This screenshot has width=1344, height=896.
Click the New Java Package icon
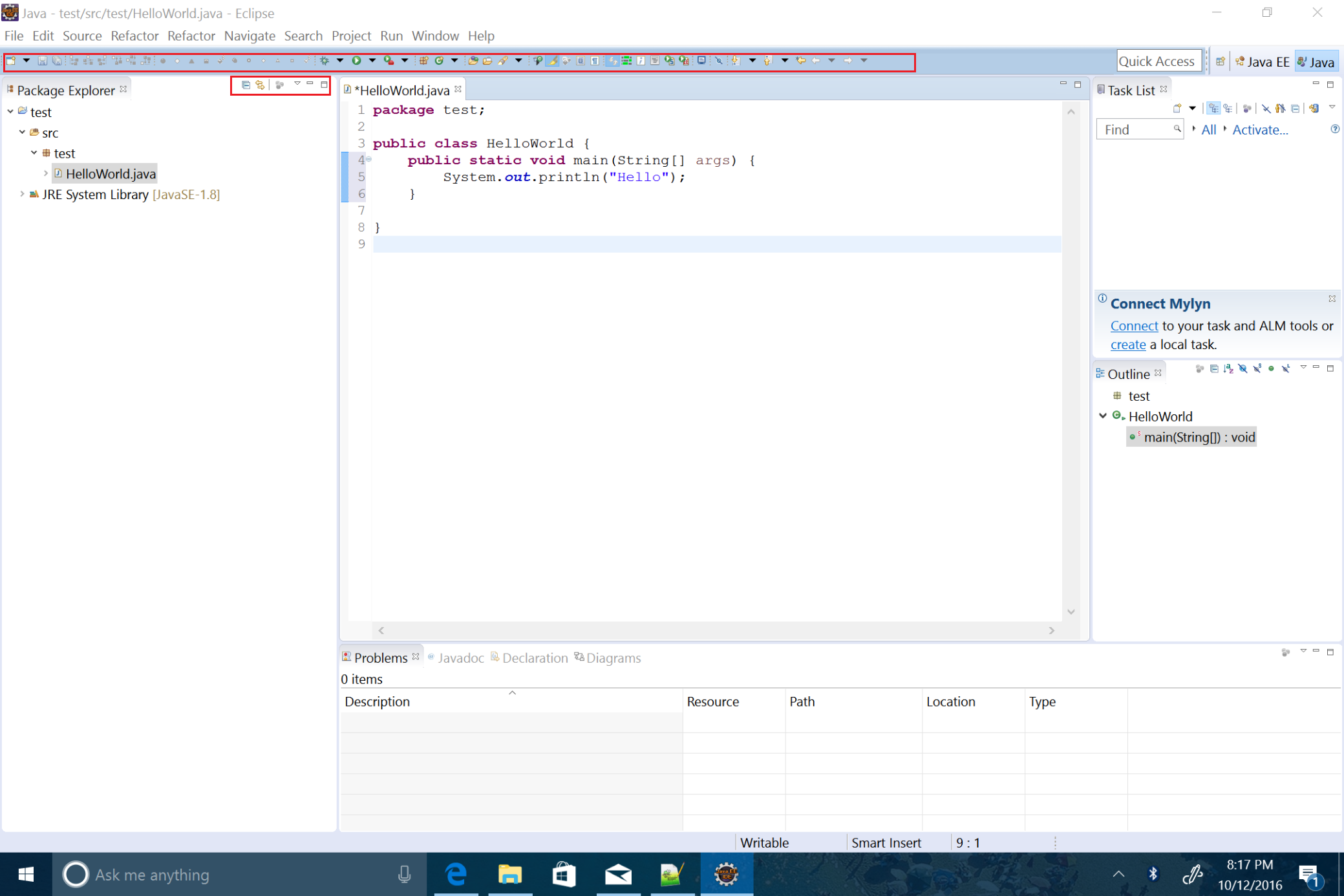point(423,61)
